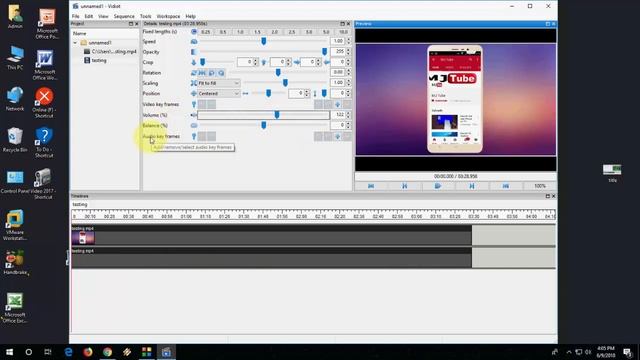Open the View menu
Screen dimensions: 640x360
point(103,16)
